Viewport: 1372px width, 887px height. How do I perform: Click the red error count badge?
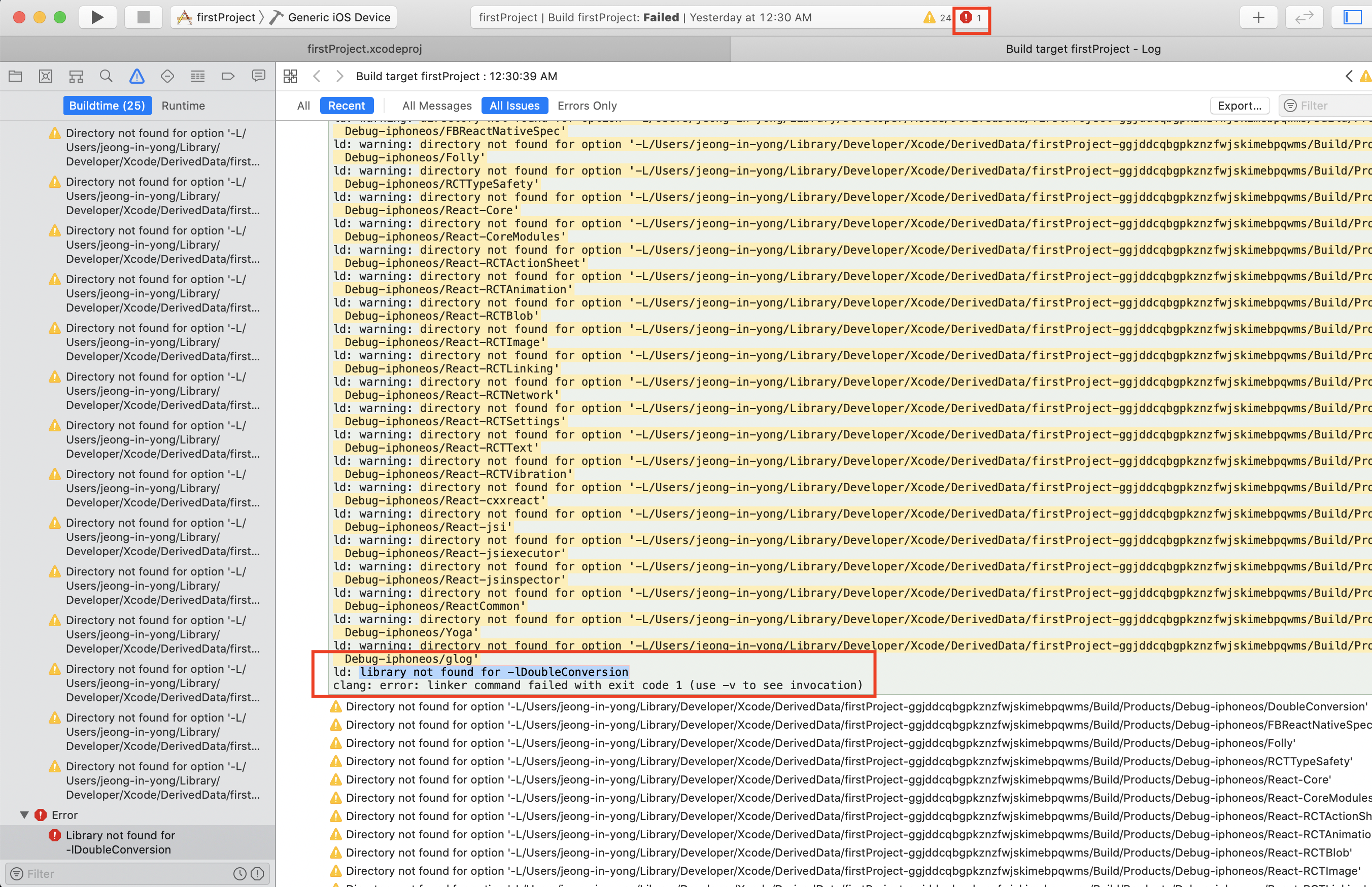coord(971,18)
